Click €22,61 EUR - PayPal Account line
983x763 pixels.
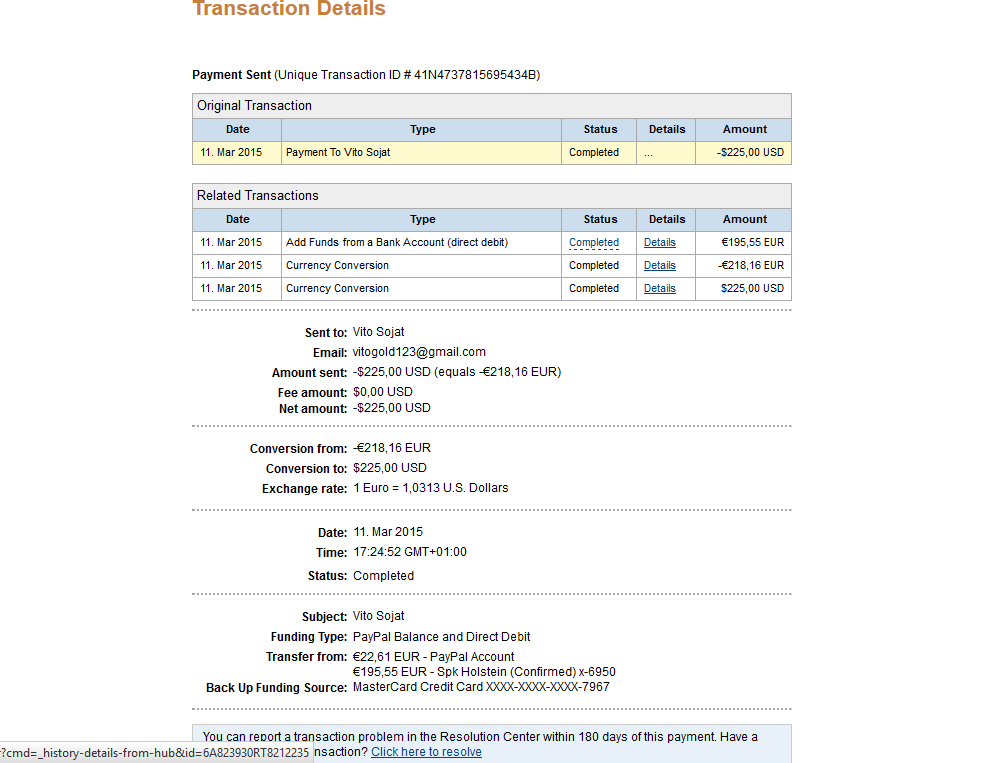433,656
